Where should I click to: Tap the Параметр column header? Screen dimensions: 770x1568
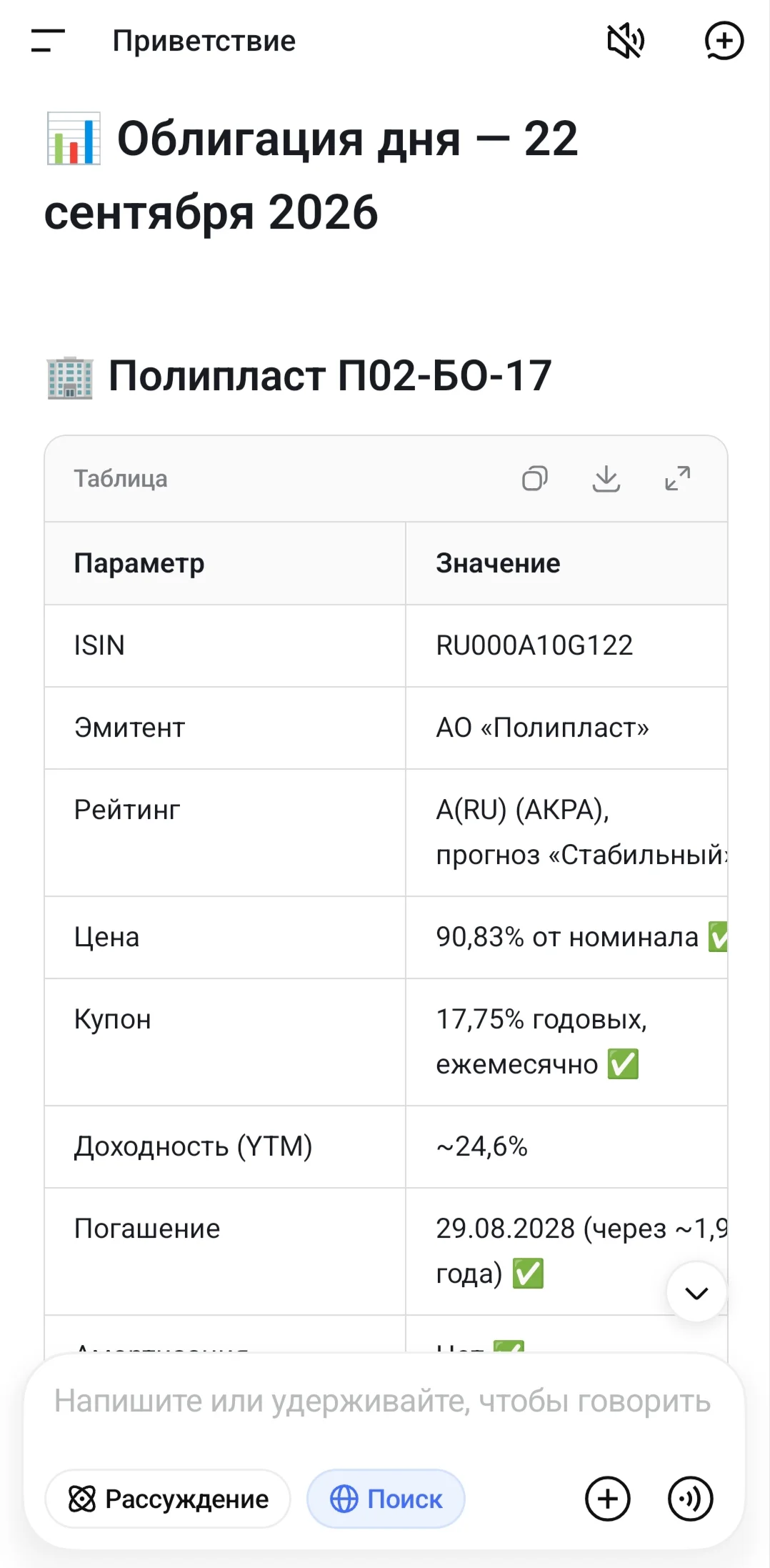click(x=139, y=564)
